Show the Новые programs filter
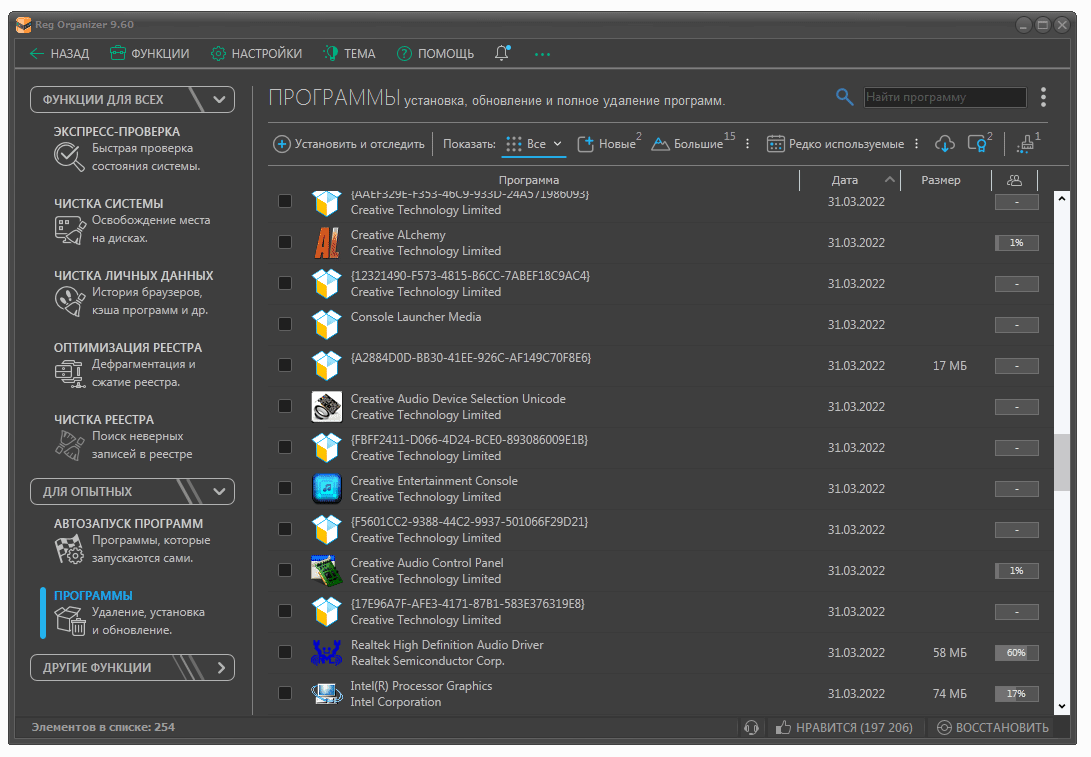1091x757 pixels. click(608, 143)
